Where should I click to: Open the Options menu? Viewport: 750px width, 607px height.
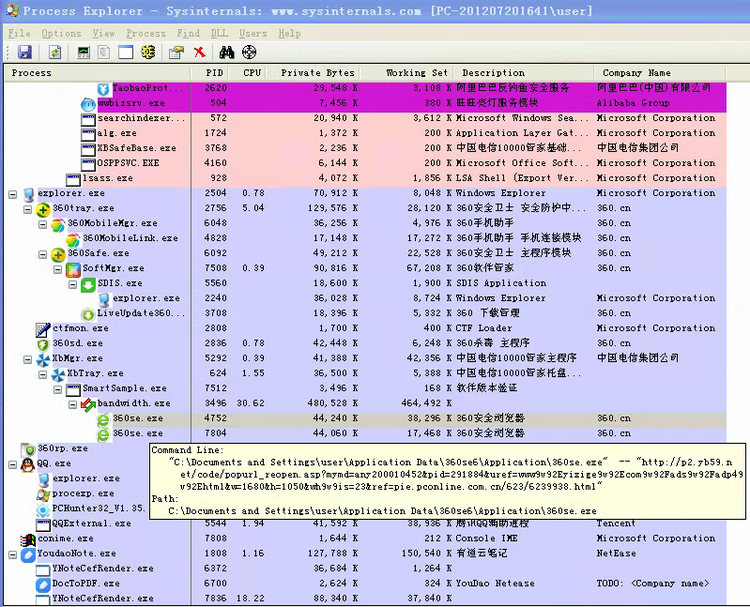(61, 33)
